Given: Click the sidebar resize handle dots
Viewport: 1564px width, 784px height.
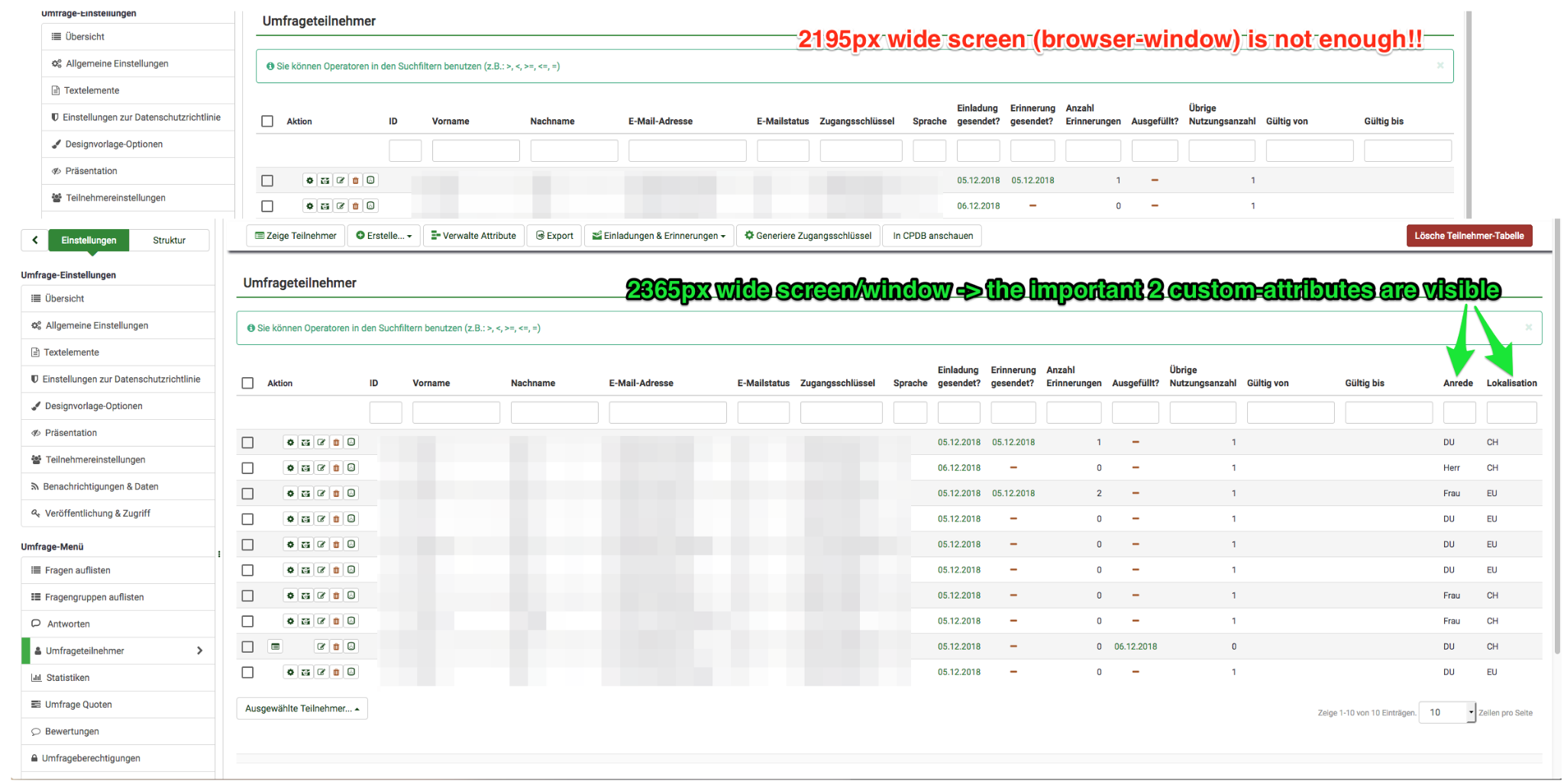Looking at the screenshot, I should (219, 554).
